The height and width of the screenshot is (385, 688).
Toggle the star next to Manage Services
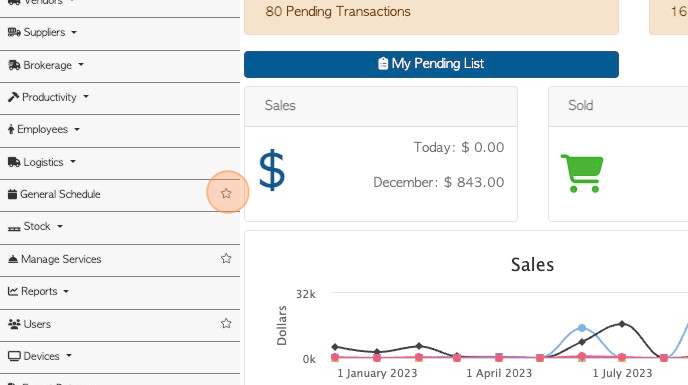pyautogui.click(x=226, y=258)
